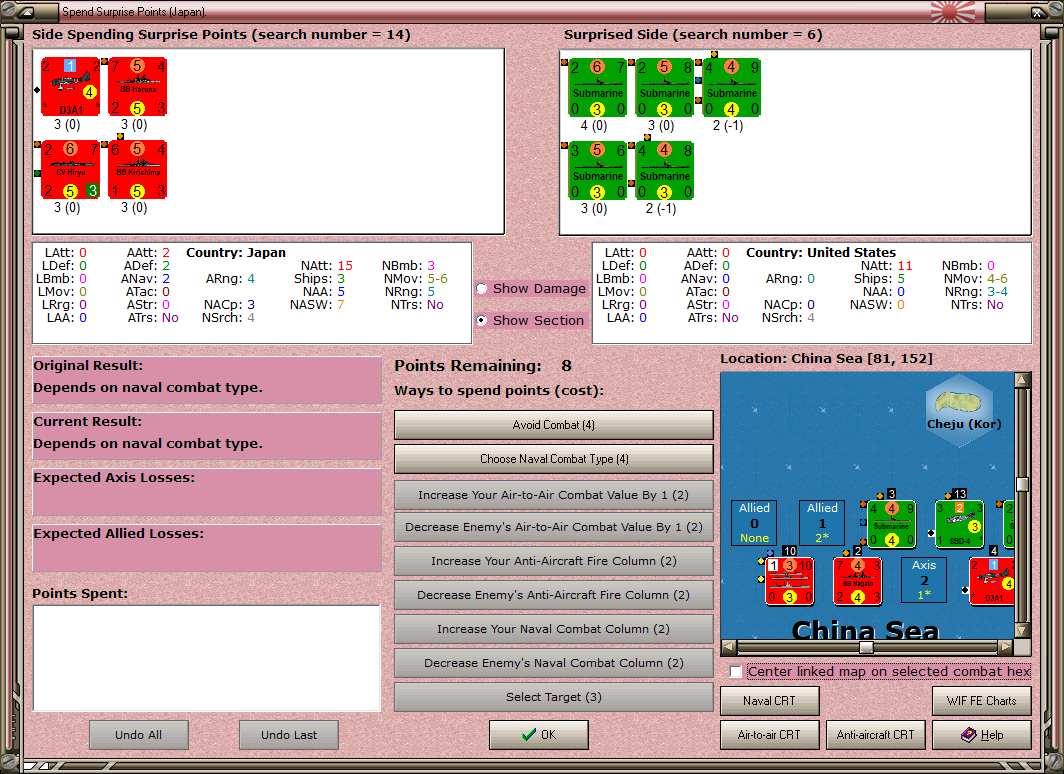Screen dimensions: 1064x774
Task: Click Japan's NAtt value 15
Action: pos(345,265)
